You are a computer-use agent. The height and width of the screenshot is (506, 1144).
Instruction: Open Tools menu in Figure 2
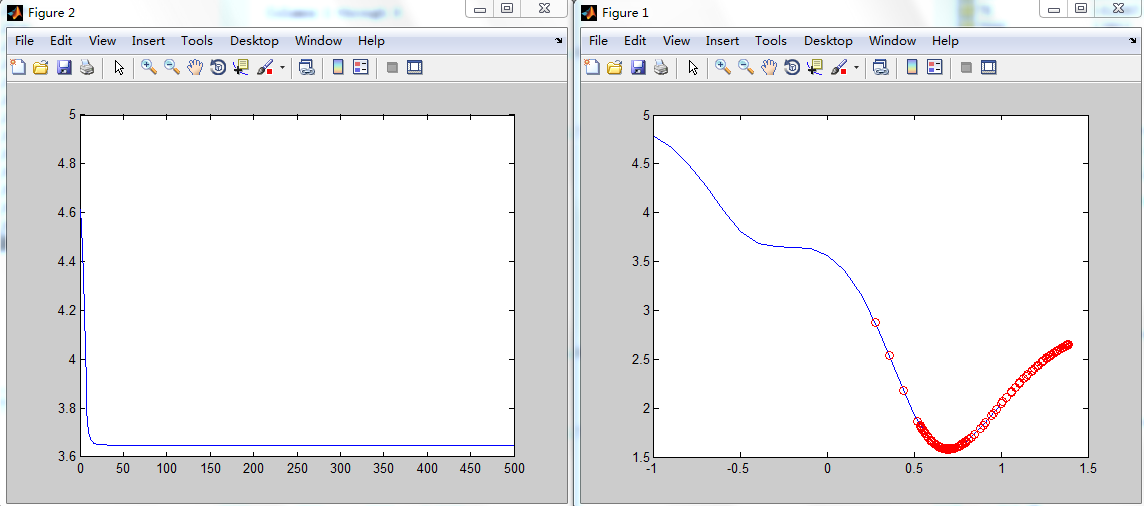[x=197, y=41]
